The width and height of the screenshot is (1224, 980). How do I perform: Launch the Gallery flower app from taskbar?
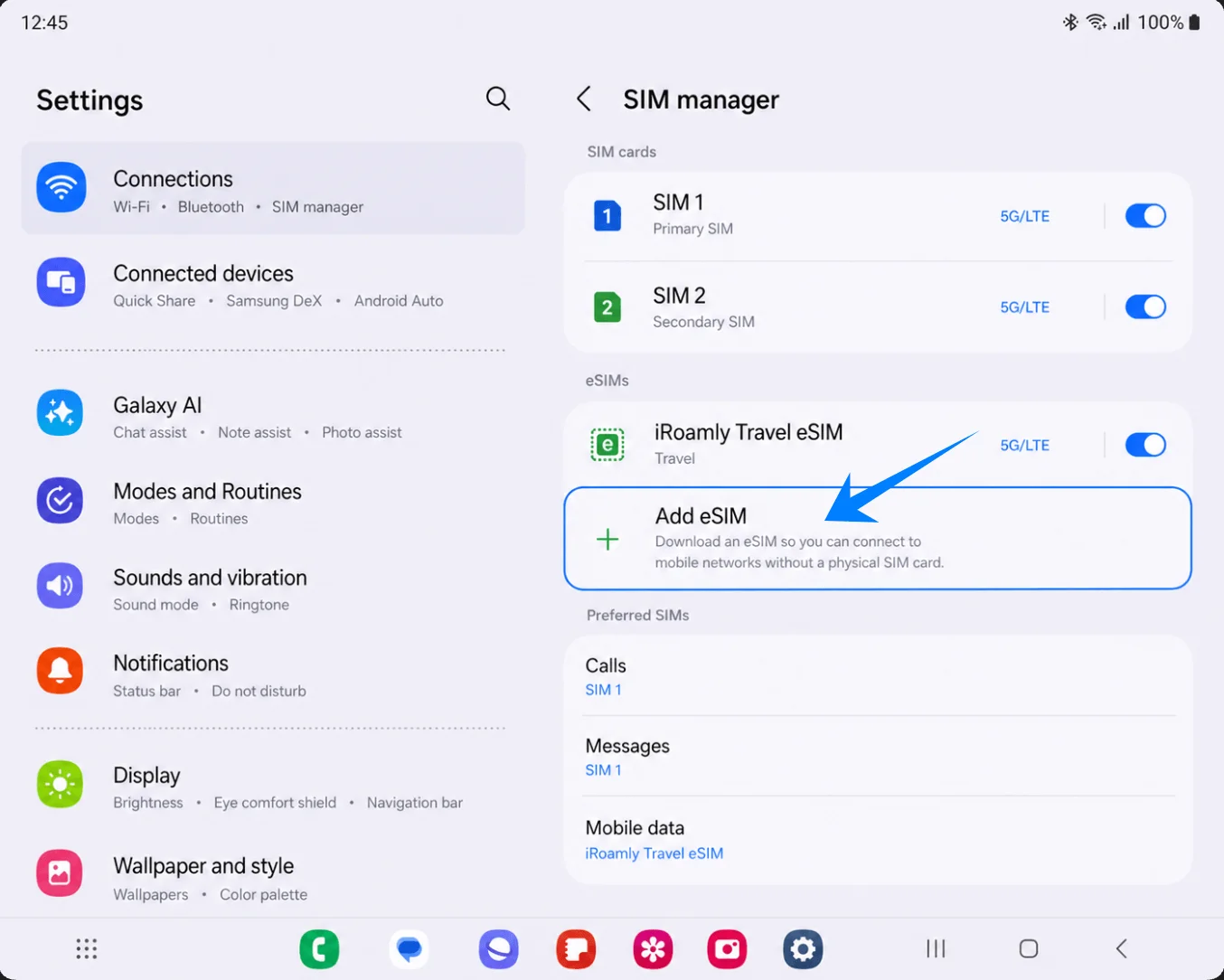coord(653,949)
